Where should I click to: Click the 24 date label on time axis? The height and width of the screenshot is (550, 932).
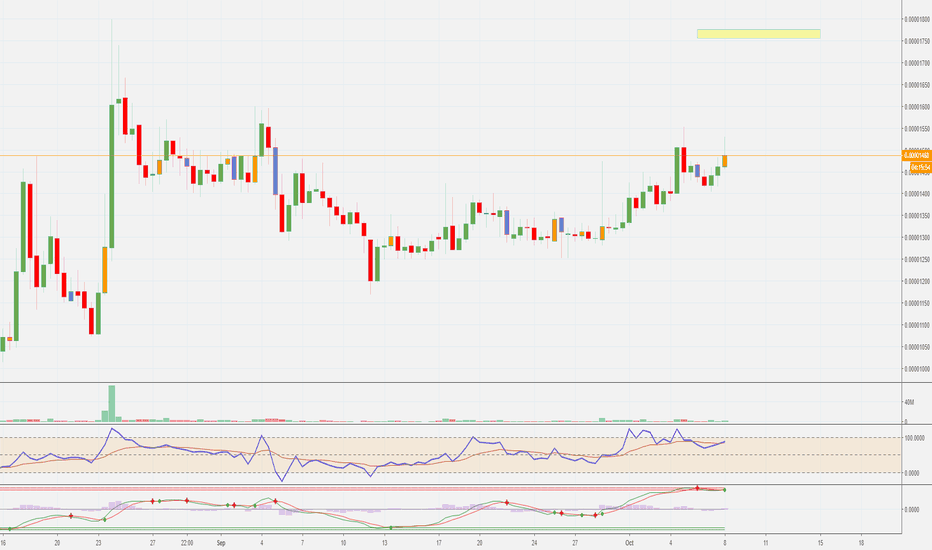534,543
